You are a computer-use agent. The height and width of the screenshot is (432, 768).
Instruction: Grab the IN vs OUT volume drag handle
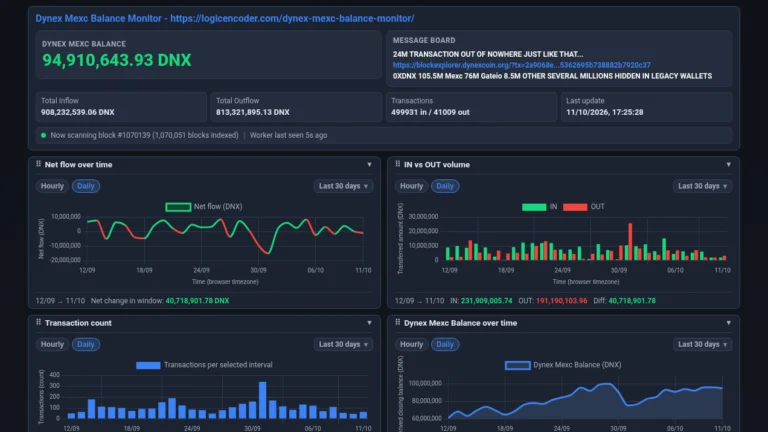(x=397, y=164)
